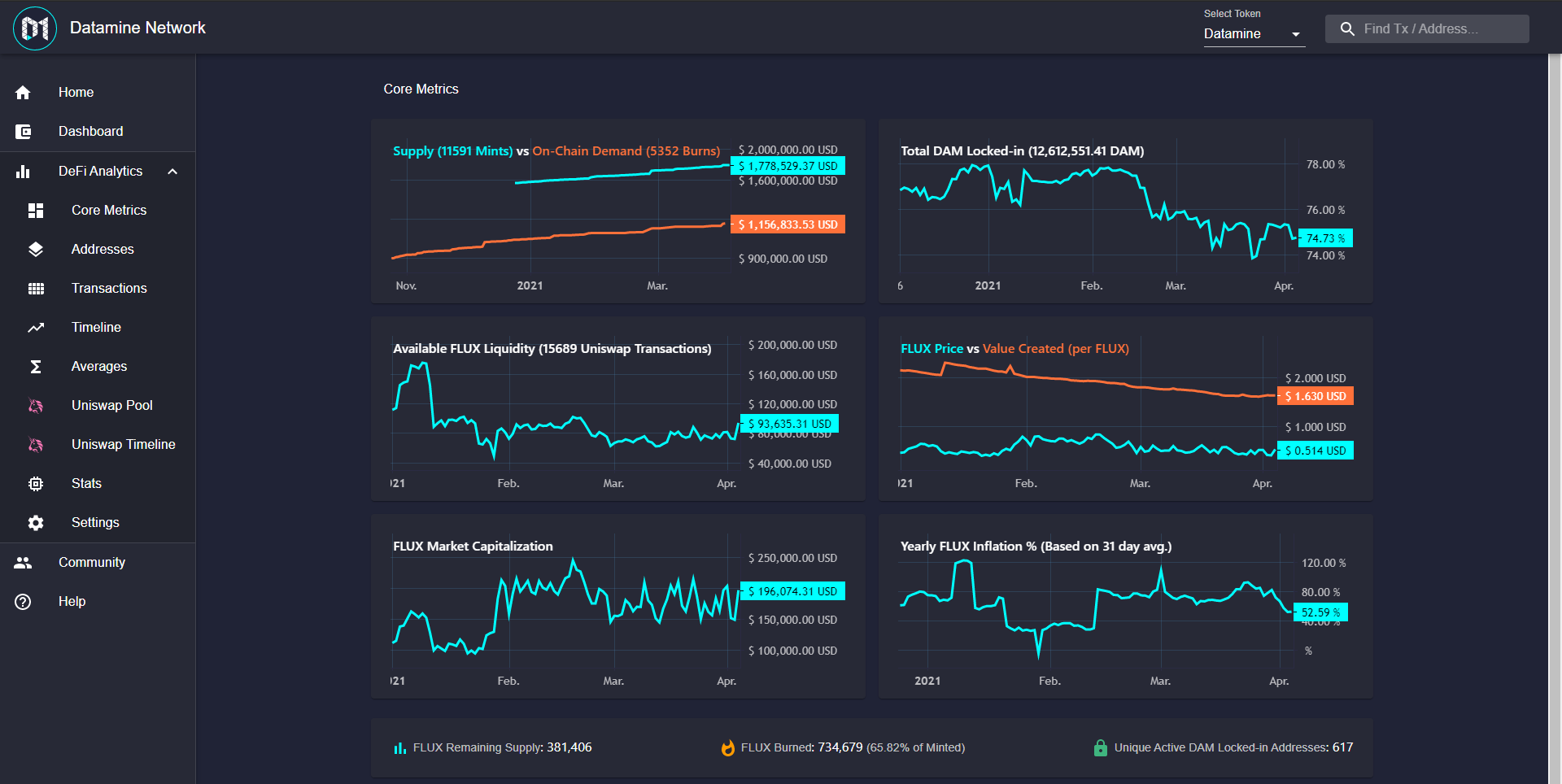Viewport: 1562px width, 784px height.
Task: Select Uniswap Pool in the sidebar
Action: click(x=98, y=406)
